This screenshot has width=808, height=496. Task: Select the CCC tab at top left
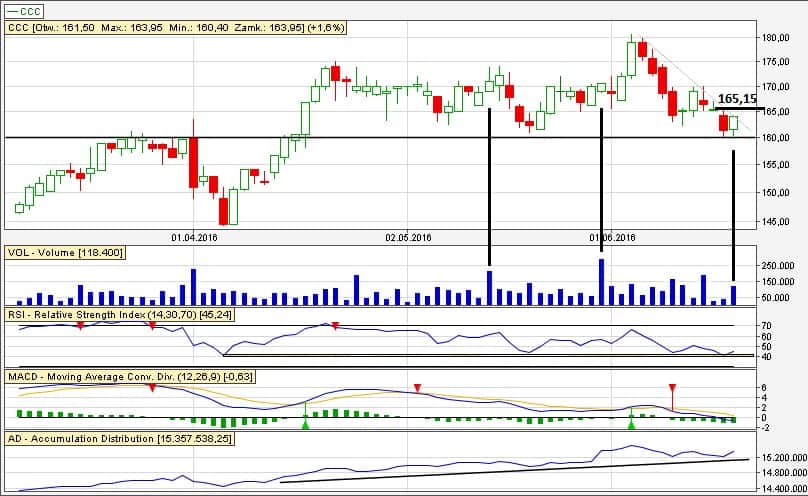tap(25, 10)
